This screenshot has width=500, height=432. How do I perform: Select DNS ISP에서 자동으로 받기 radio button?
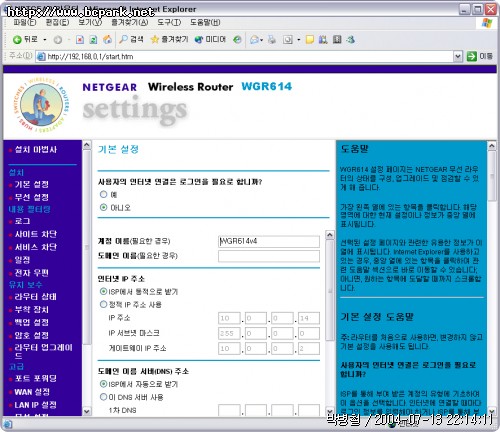pos(103,384)
